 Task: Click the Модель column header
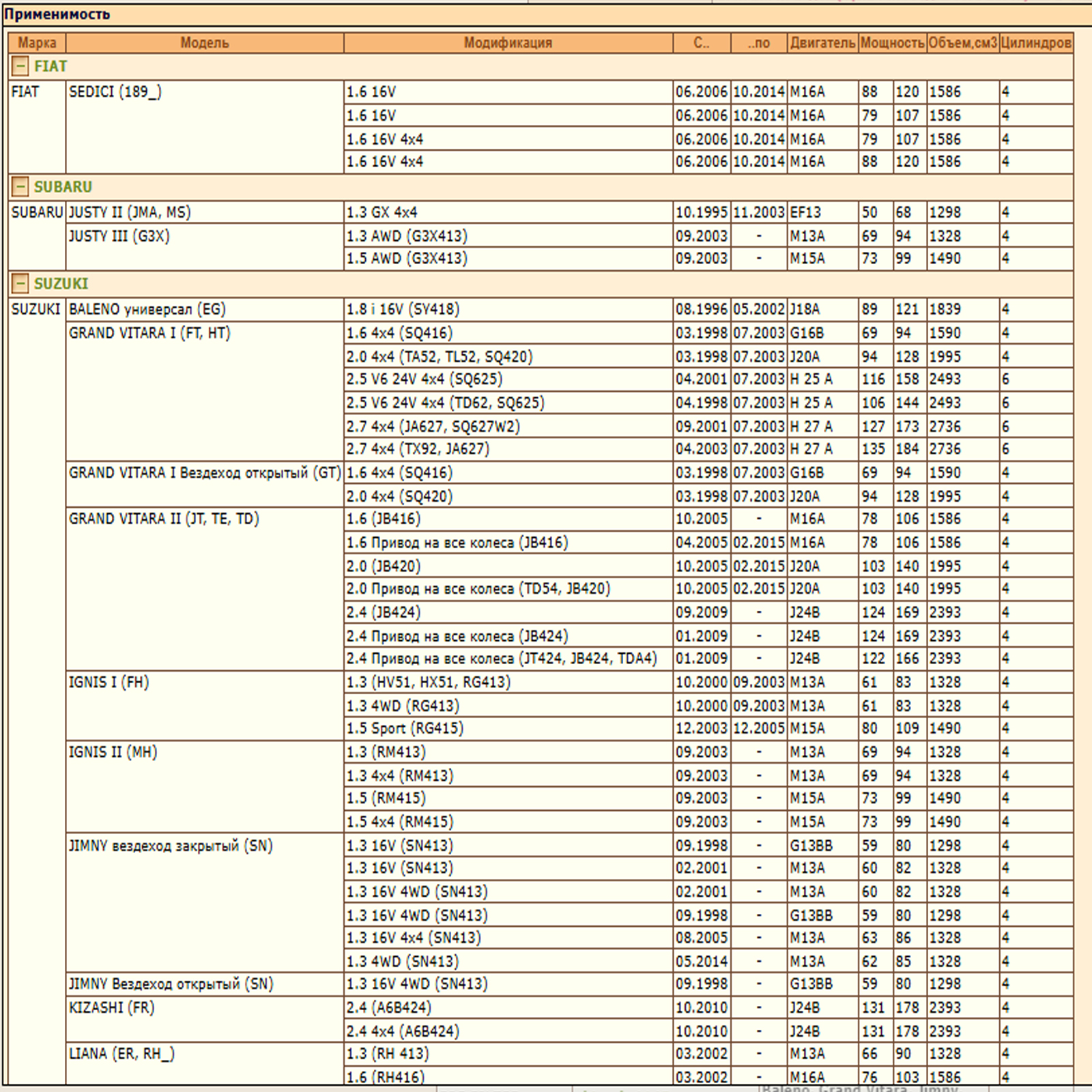point(204,43)
